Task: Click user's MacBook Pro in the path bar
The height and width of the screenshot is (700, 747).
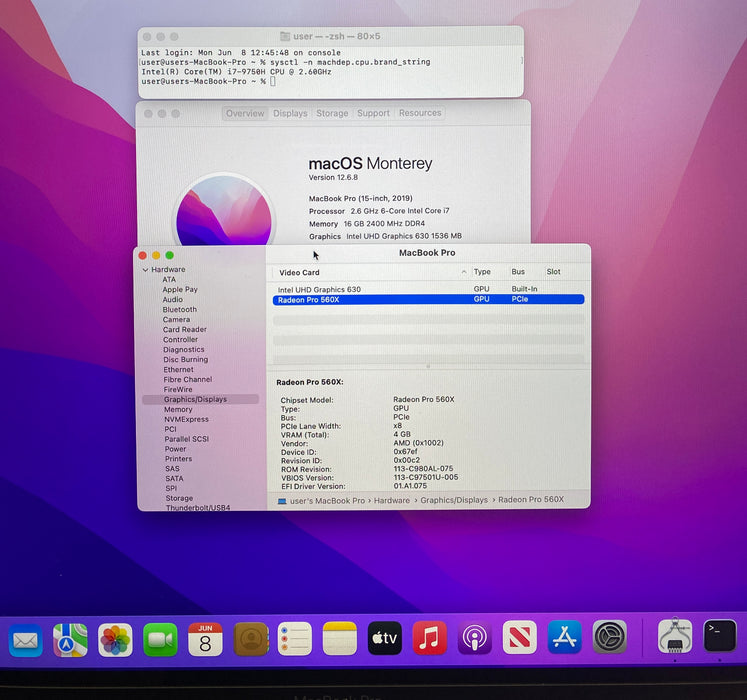Action: point(327,501)
